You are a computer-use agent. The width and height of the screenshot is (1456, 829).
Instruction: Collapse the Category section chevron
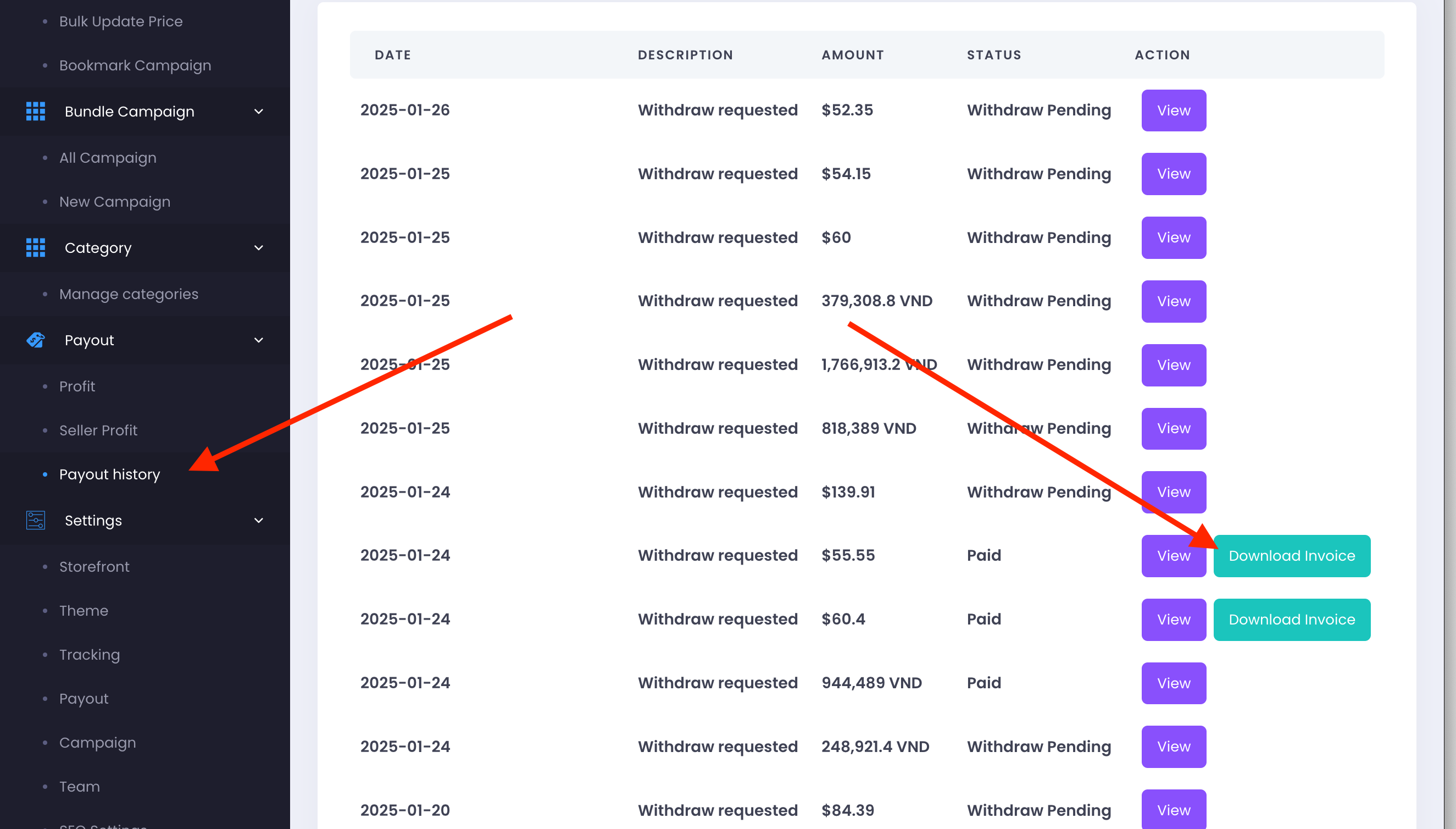point(258,248)
